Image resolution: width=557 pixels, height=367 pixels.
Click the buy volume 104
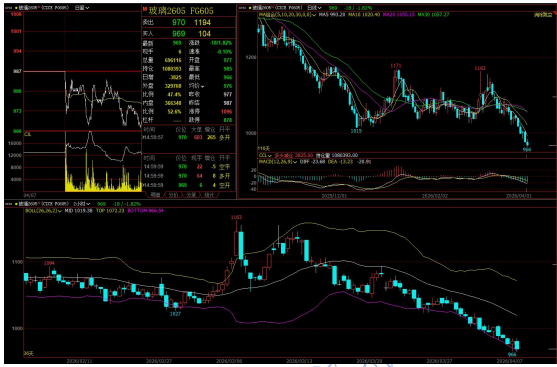pyautogui.click(x=205, y=34)
